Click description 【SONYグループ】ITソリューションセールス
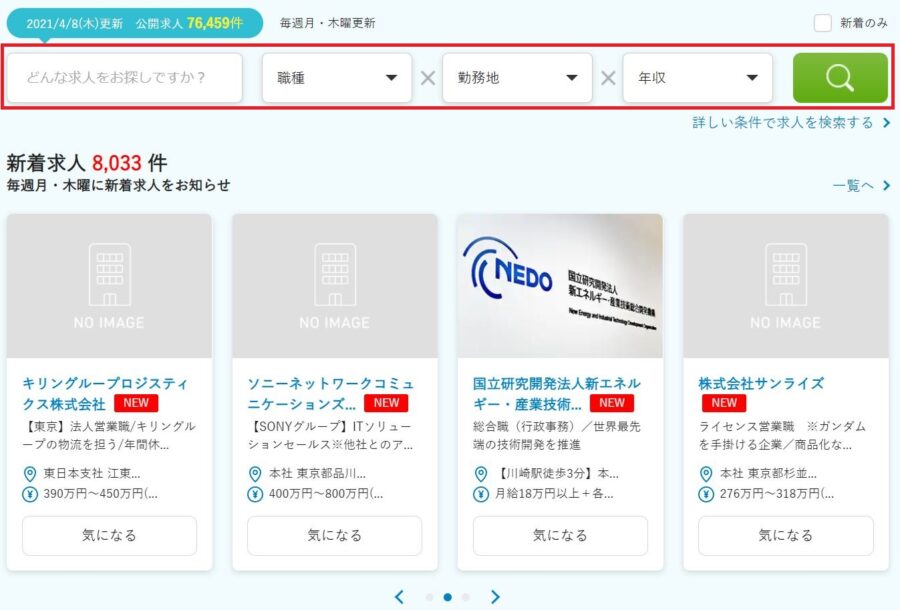The image size is (900, 610). (331, 436)
